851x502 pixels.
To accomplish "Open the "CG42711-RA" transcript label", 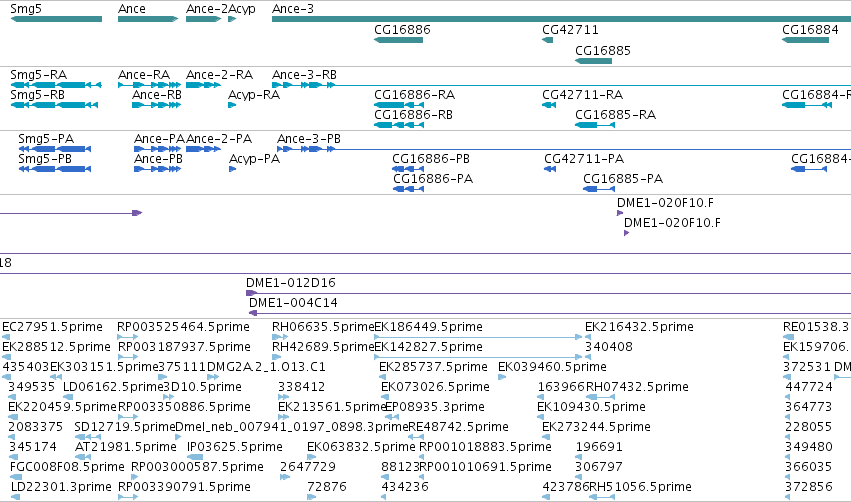I will 582,94.
